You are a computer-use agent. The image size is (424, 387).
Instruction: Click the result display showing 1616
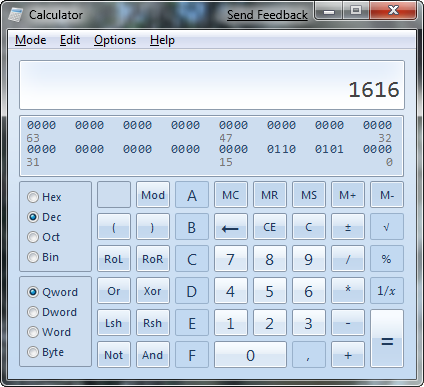coord(212,85)
